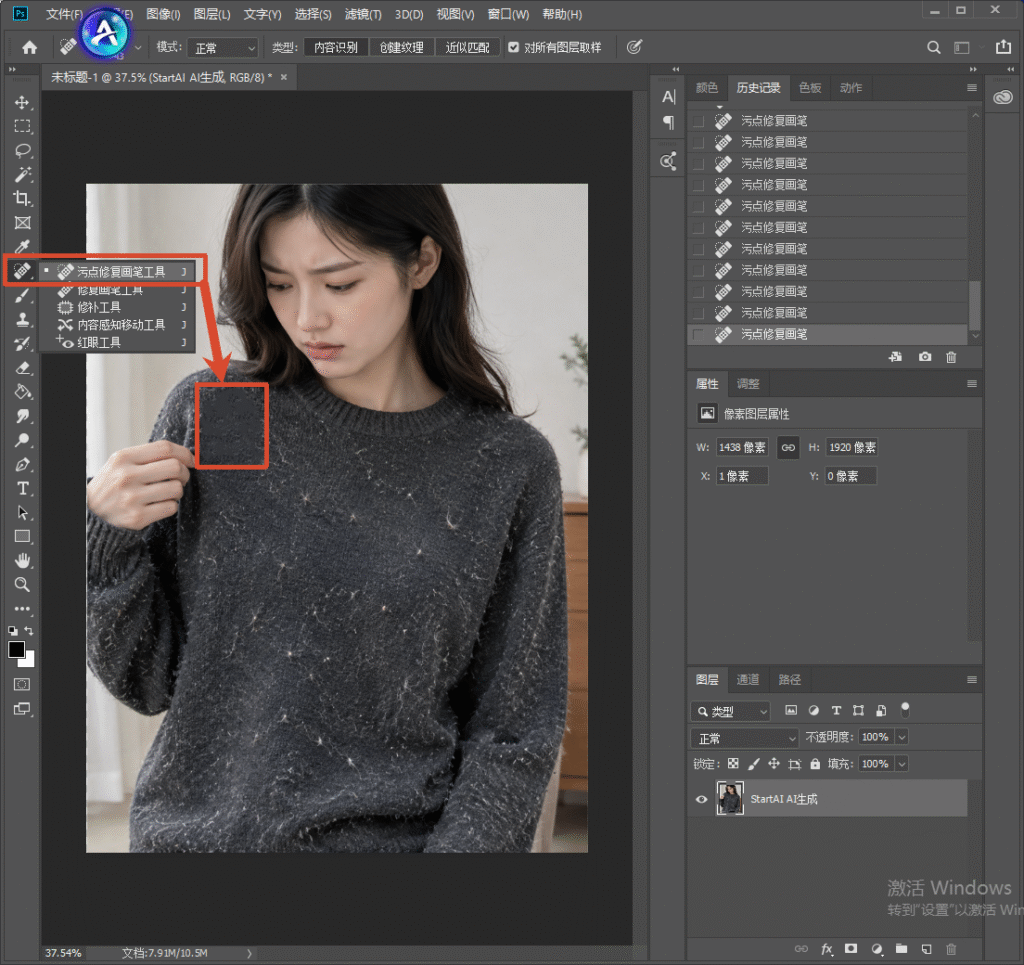Select the Rectangular Marquee tool
The height and width of the screenshot is (965, 1024).
(23, 127)
